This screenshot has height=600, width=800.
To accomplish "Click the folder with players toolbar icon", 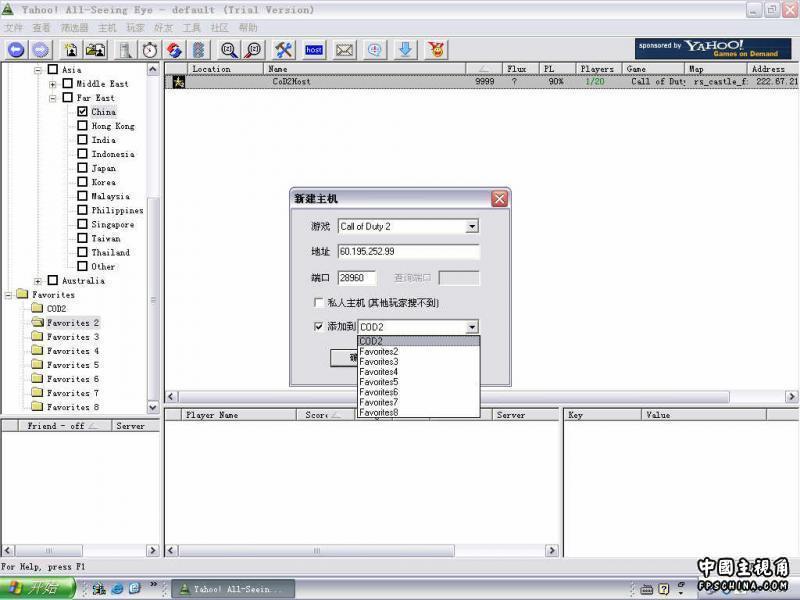I will pos(95,49).
